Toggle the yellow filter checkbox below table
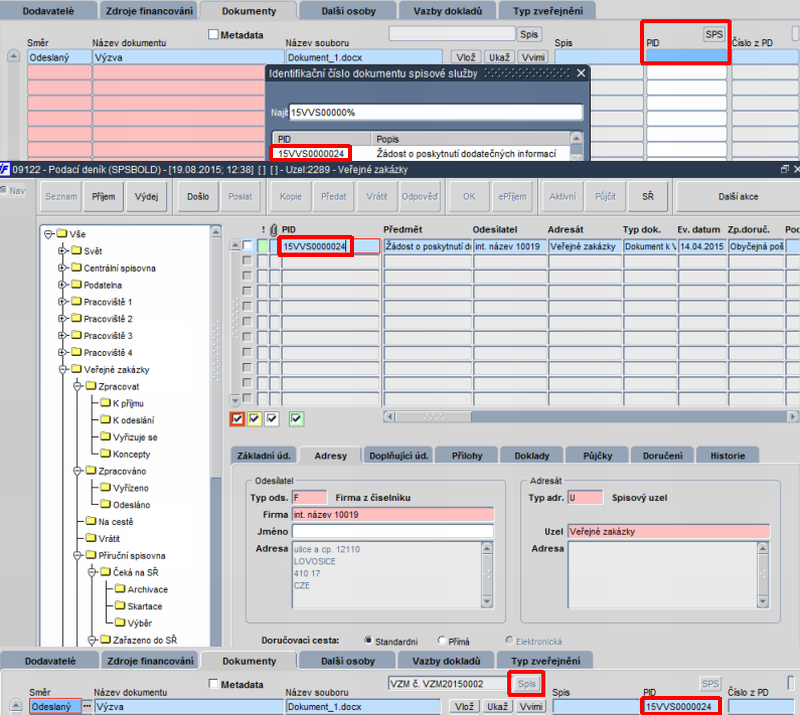The width and height of the screenshot is (800, 715). [x=254, y=419]
